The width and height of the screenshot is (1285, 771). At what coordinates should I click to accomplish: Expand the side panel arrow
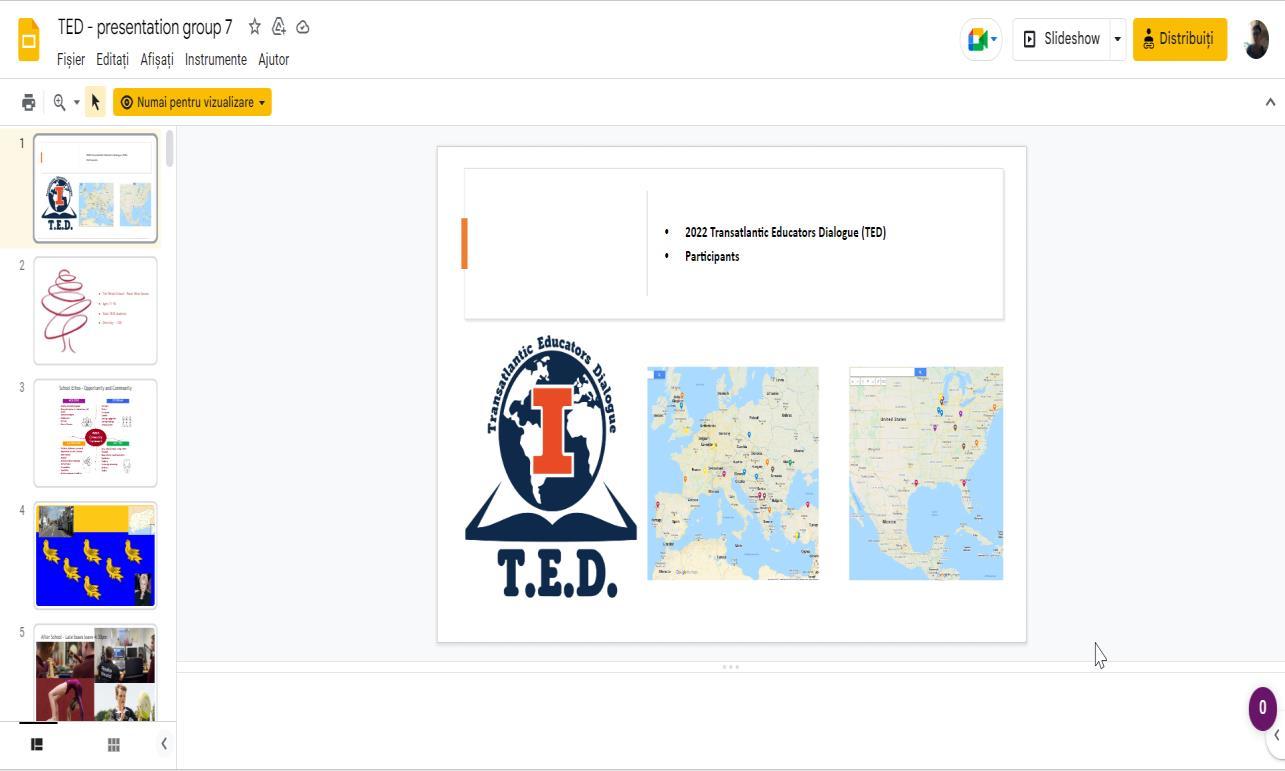[1276, 735]
